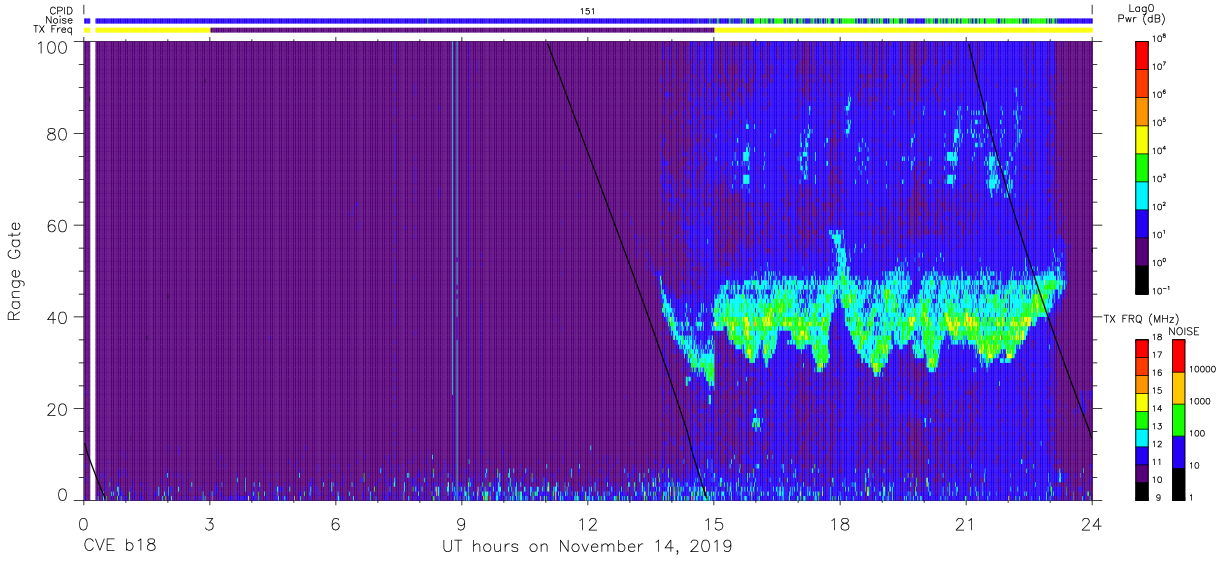Screen dimensions: 1228x567
Task: Pick the yellow segment of the power colorbar
Action: pos(1143,138)
